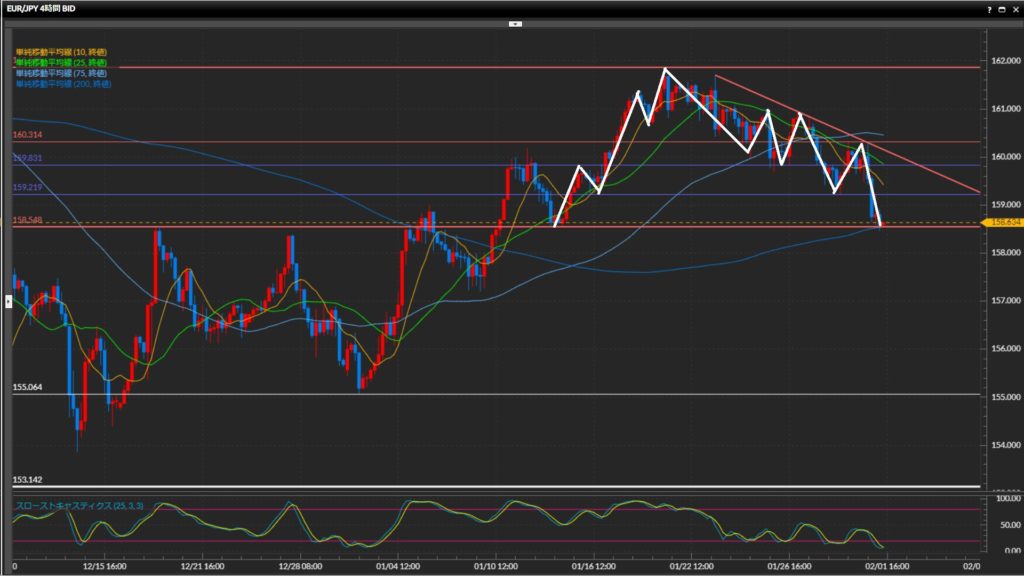The image size is (1024, 576).
Task: Maximize the EUR/JPY chart window
Action: [x=1000, y=8]
